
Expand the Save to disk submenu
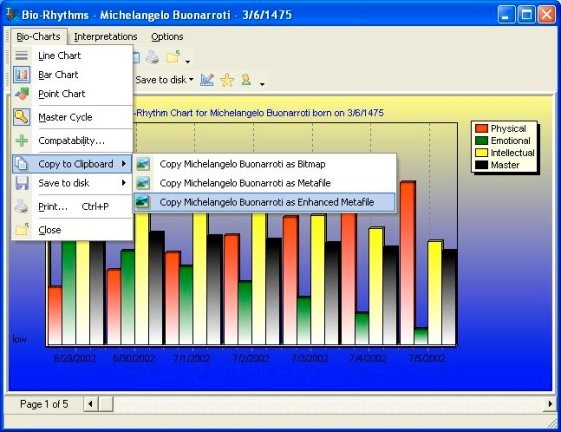pyautogui.click(x=73, y=183)
